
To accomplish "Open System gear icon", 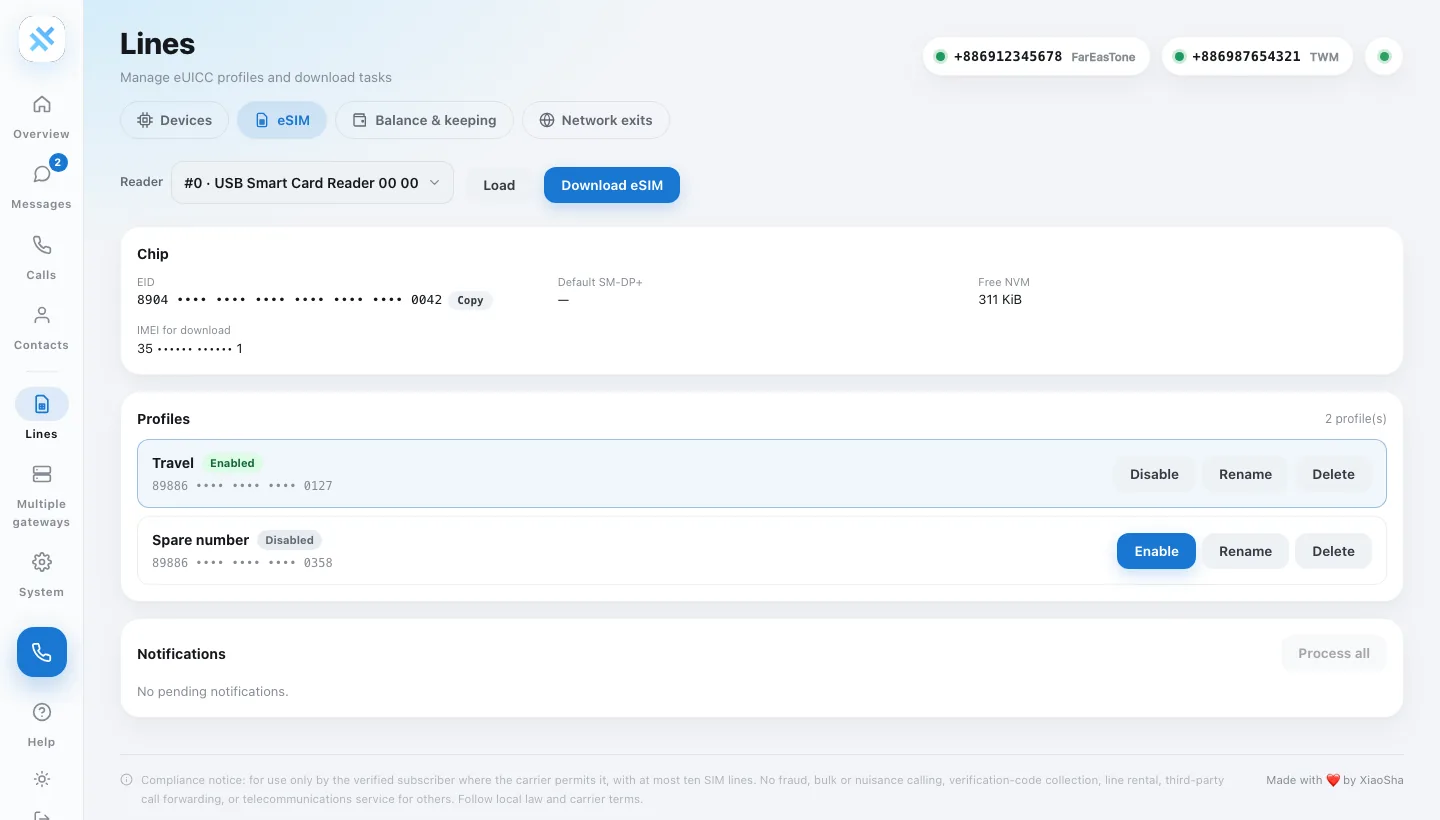I will pos(42,562).
